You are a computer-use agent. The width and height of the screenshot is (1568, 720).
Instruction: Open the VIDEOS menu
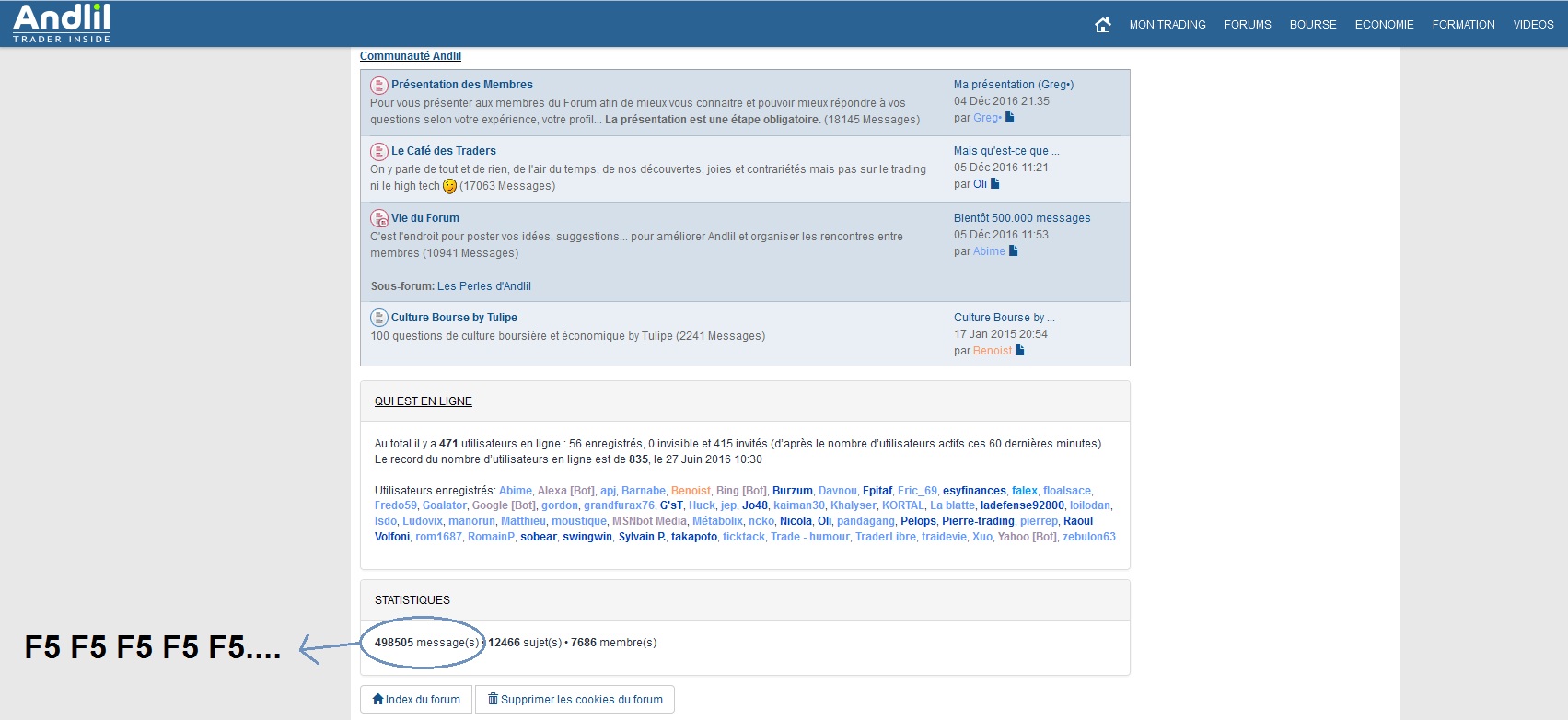tap(1533, 25)
